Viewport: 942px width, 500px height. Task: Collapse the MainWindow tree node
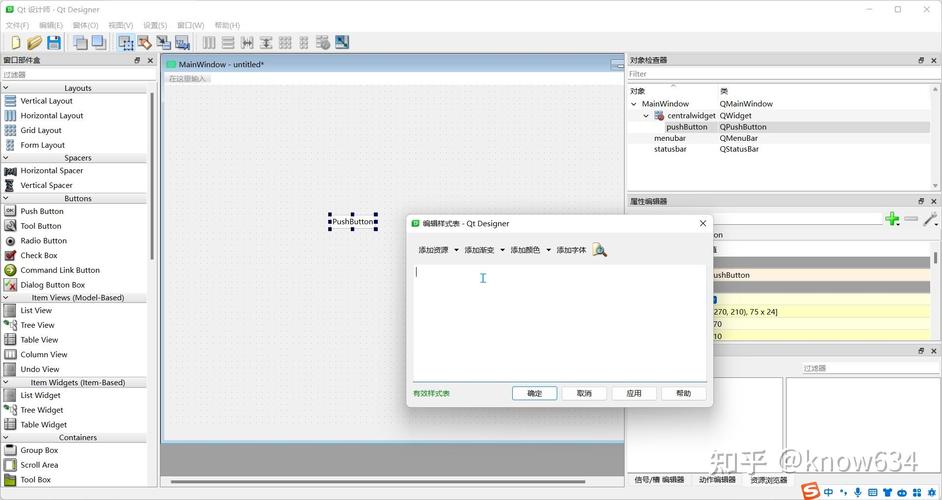[x=634, y=104]
